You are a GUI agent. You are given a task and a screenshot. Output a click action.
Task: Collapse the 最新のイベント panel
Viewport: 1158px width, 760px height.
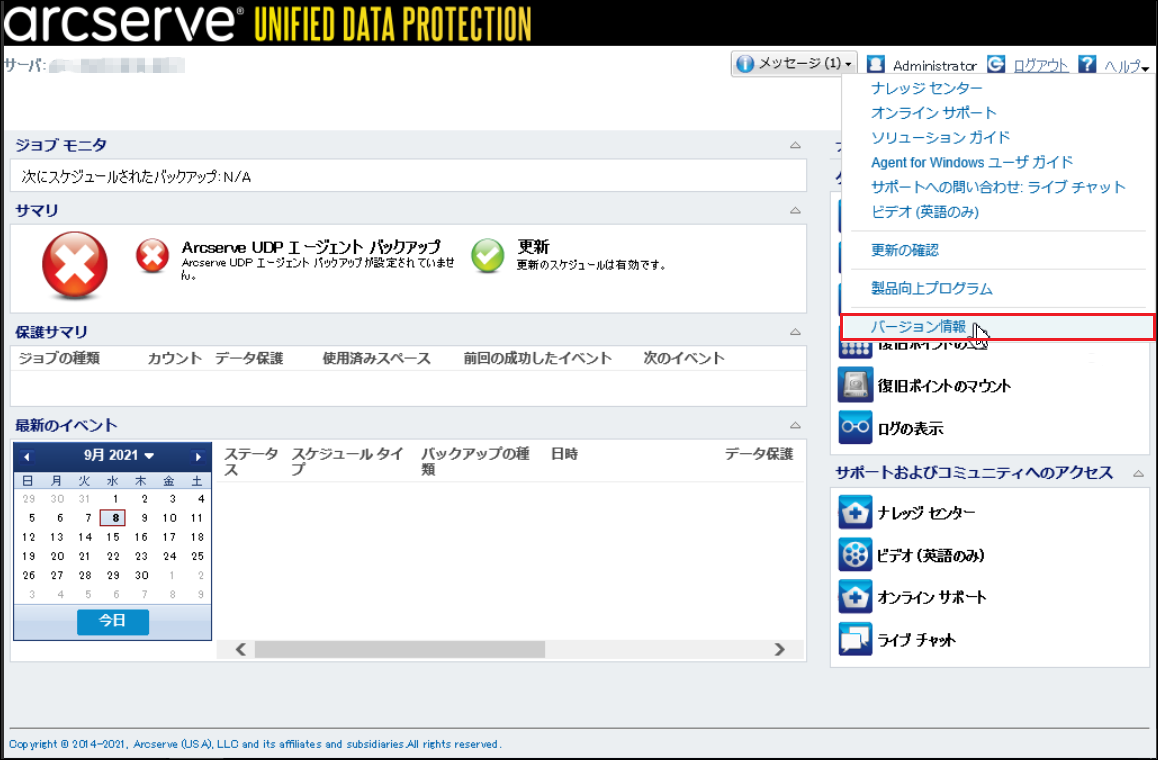(795, 425)
